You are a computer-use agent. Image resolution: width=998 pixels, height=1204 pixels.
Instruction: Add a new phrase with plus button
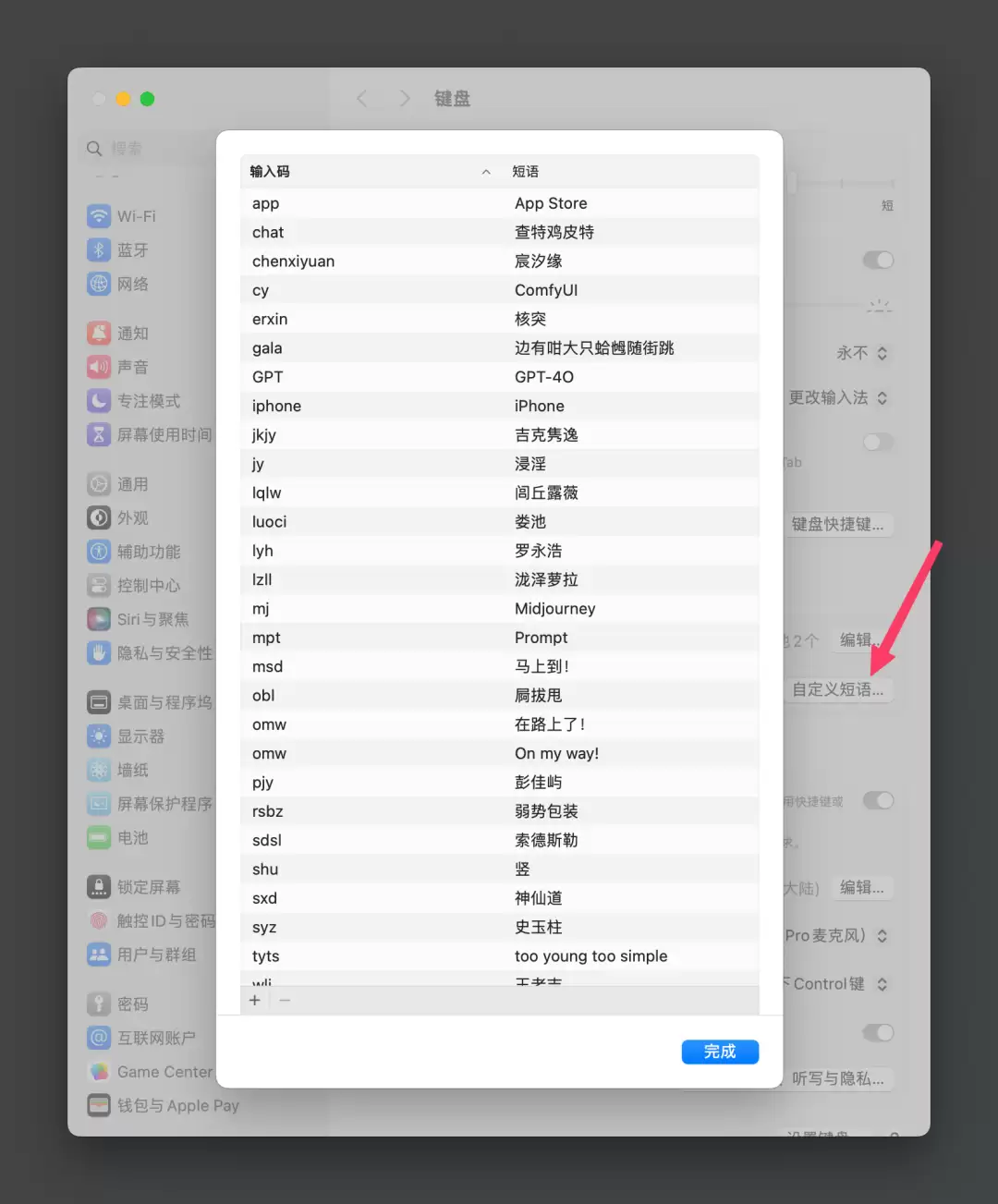coord(255,1000)
